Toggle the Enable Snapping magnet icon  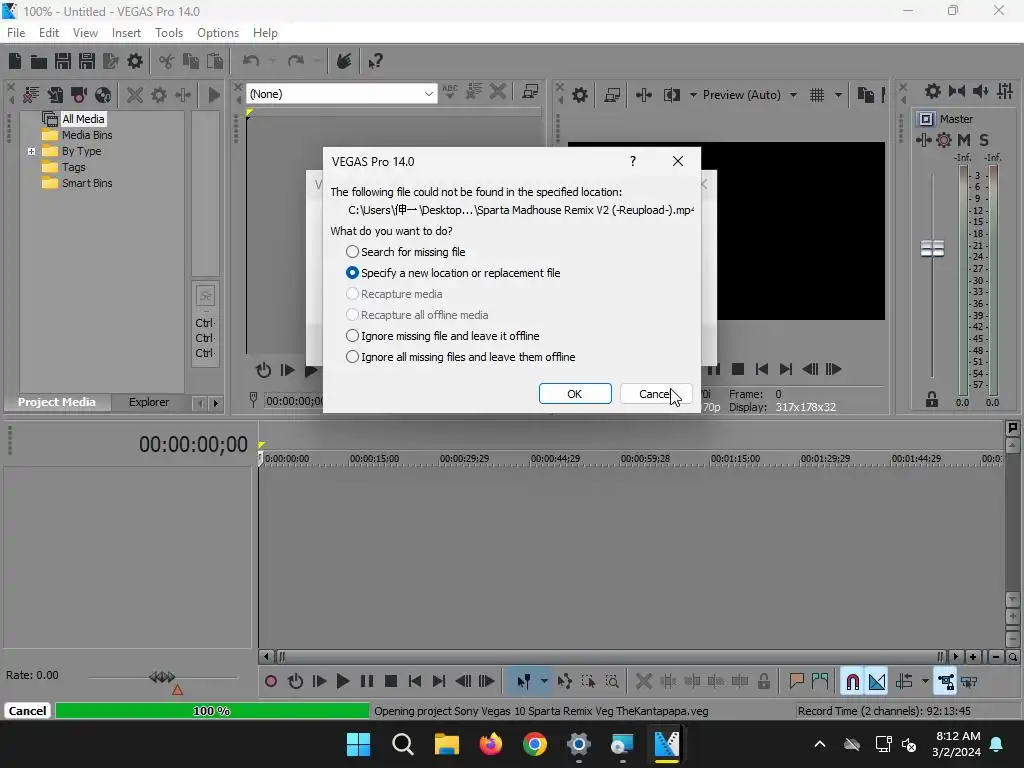[x=852, y=682]
